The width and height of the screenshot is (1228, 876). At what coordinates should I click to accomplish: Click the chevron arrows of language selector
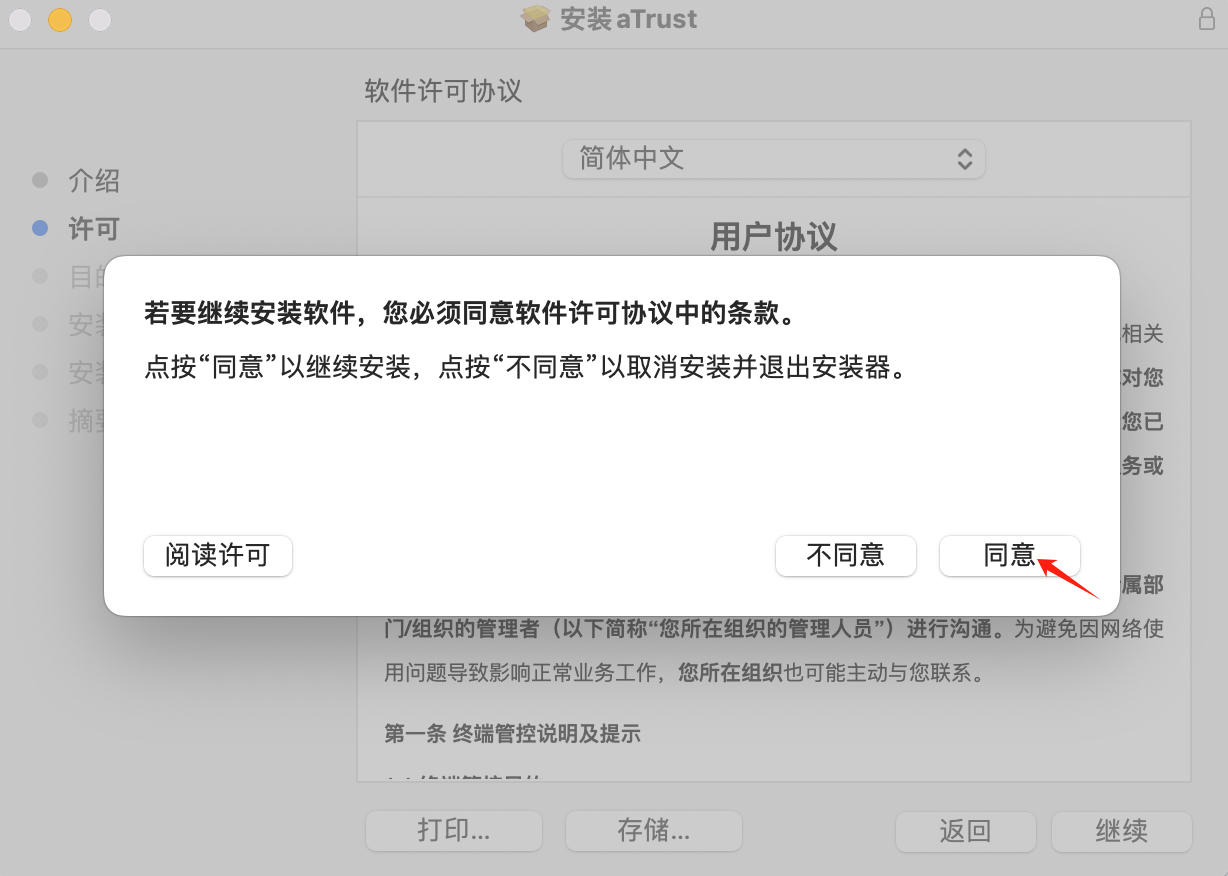[964, 159]
